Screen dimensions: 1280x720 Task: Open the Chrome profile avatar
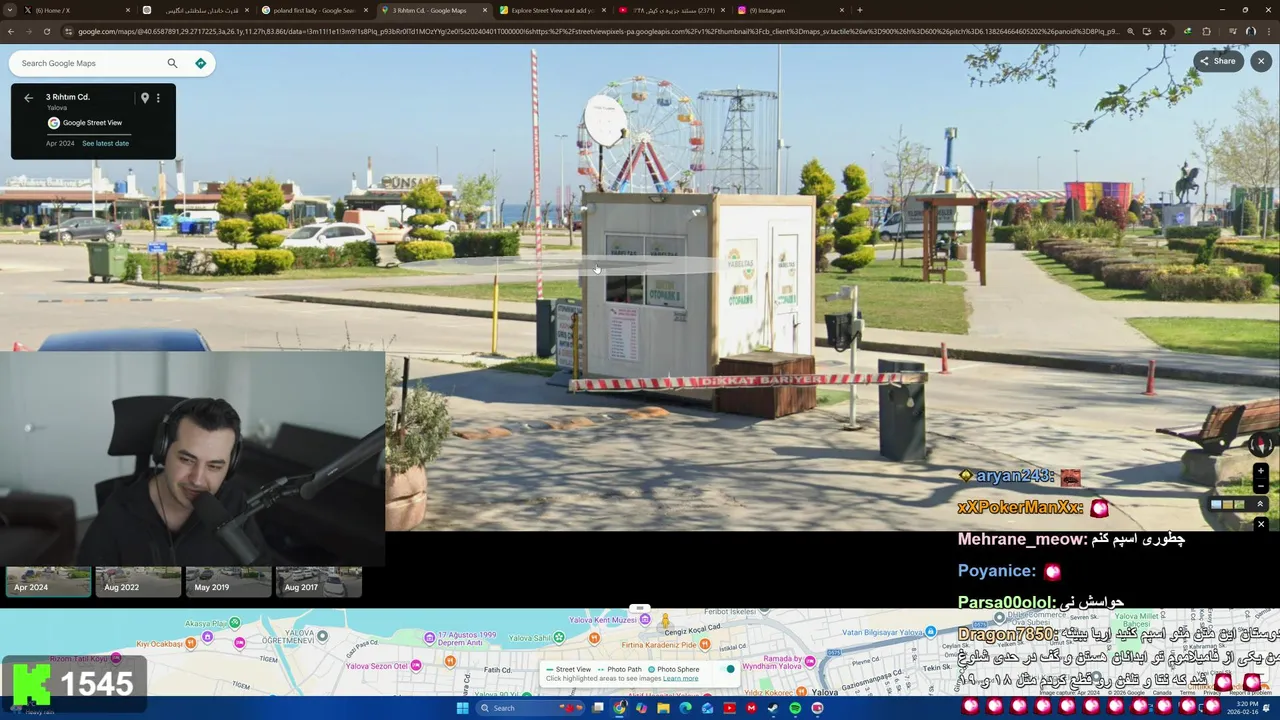click(1250, 31)
